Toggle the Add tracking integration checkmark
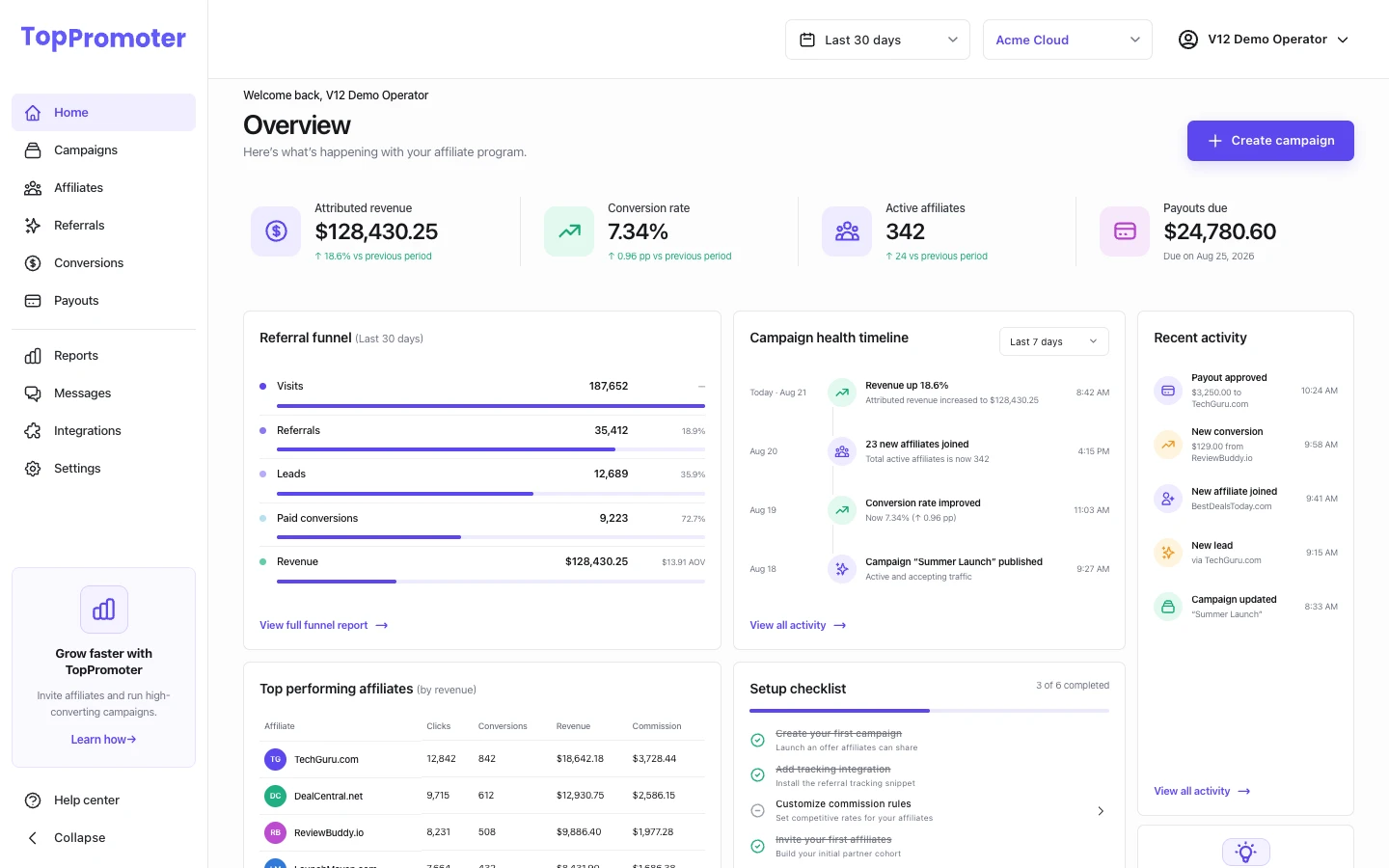The image size is (1389, 868). (x=758, y=775)
